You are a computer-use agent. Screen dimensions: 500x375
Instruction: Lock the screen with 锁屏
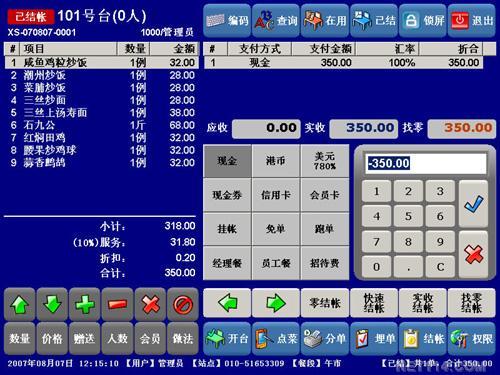pos(423,21)
